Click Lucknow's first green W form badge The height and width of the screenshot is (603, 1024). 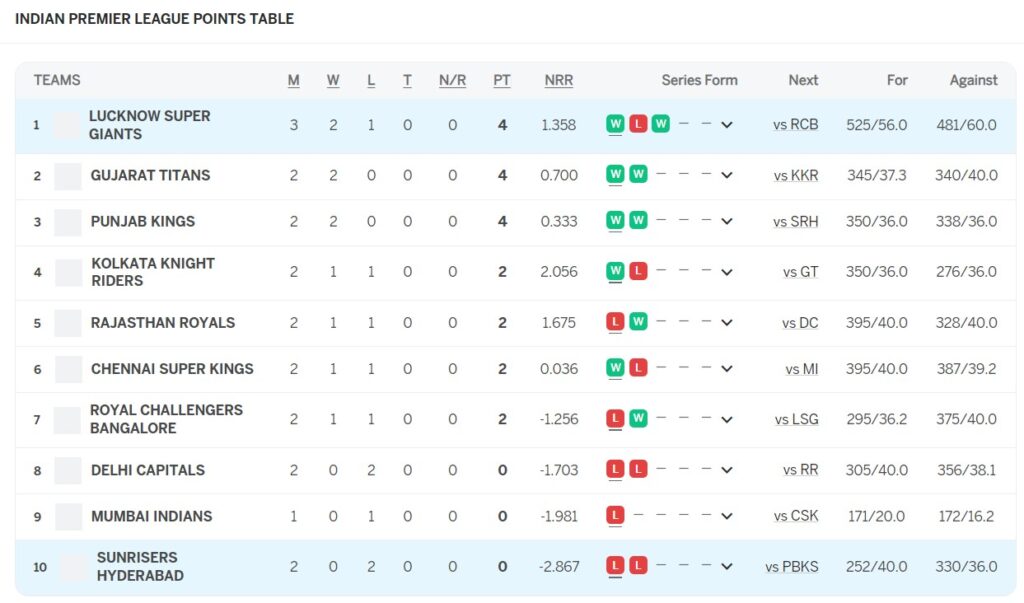point(615,124)
